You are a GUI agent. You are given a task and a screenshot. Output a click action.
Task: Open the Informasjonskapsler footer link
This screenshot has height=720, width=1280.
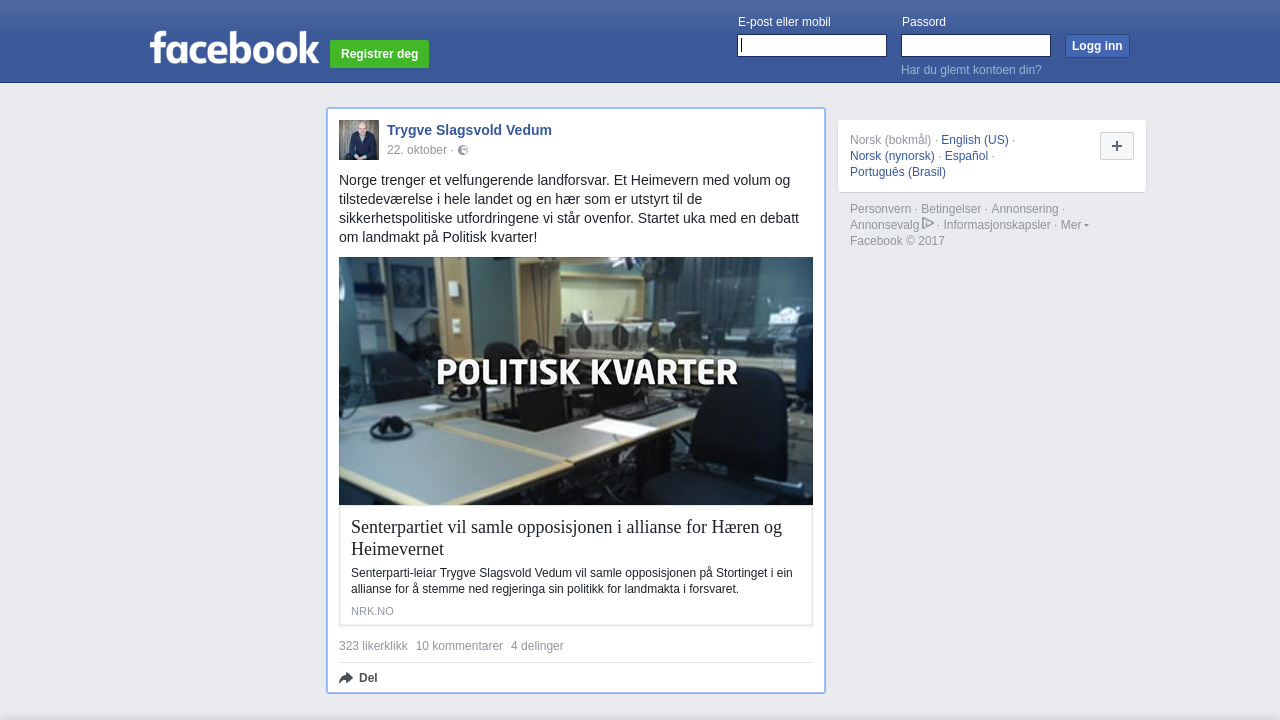point(997,225)
